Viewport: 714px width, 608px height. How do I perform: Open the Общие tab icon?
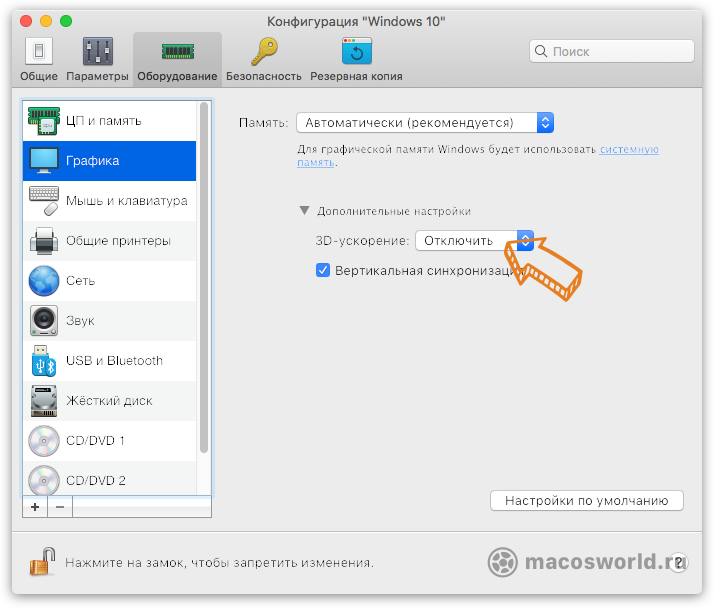tap(39, 51)
